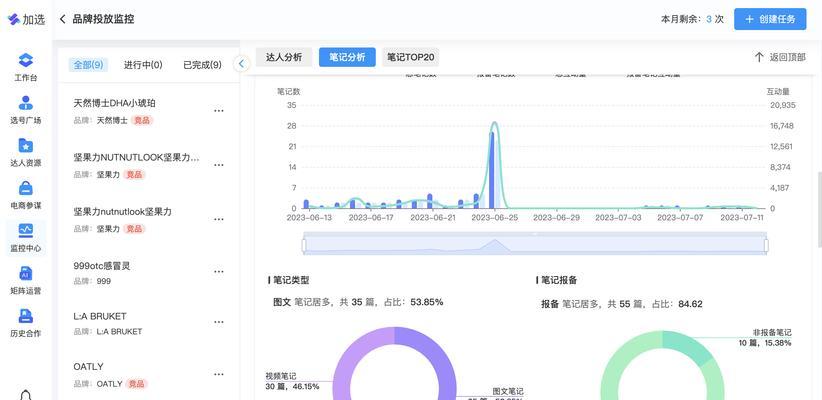Viewport: 822px width, 400px height.
Task: Select task L:A BRUKET
Action: coord(100,316)
